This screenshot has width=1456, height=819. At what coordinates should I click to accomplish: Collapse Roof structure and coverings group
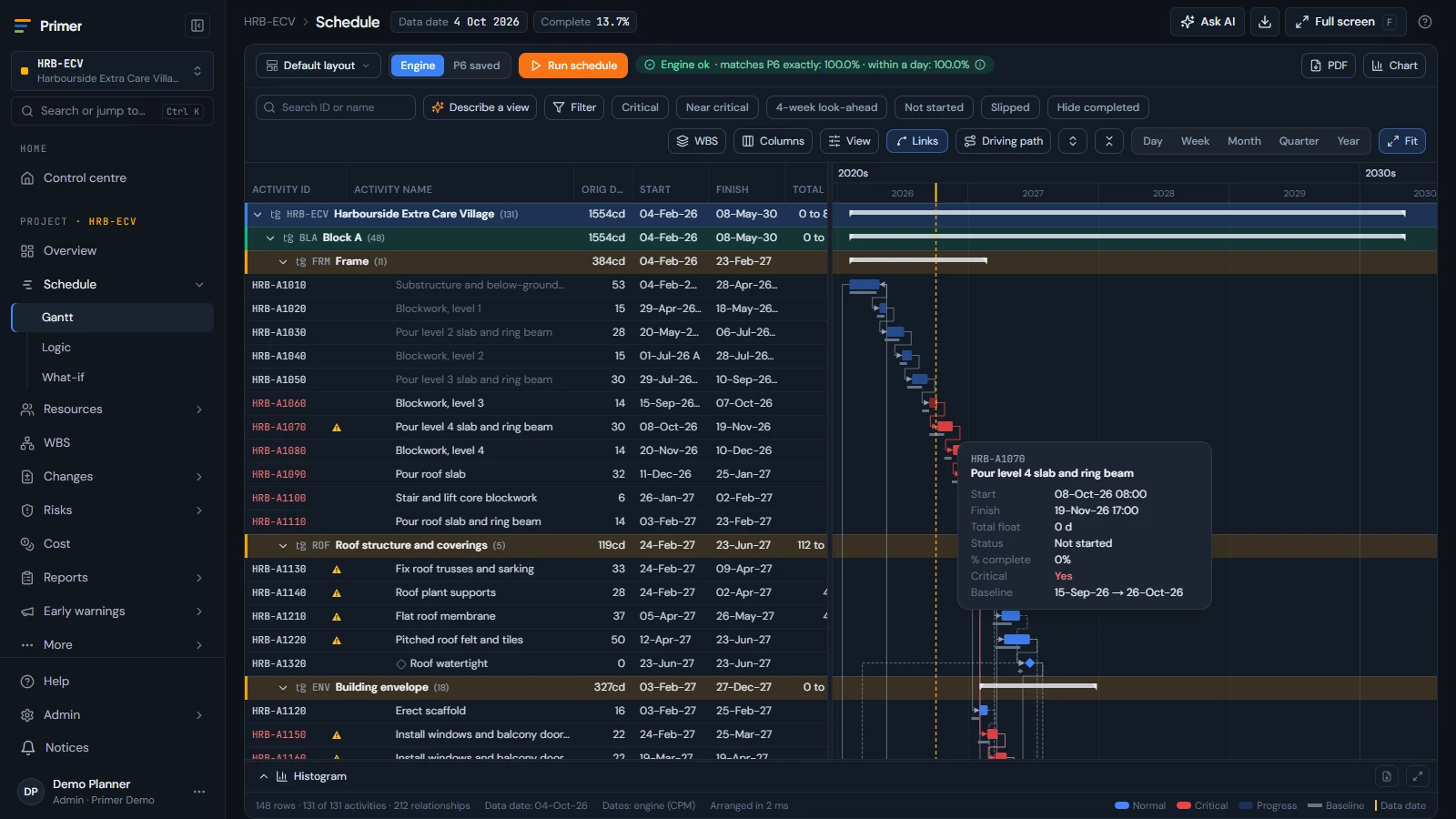pos(283,545)
